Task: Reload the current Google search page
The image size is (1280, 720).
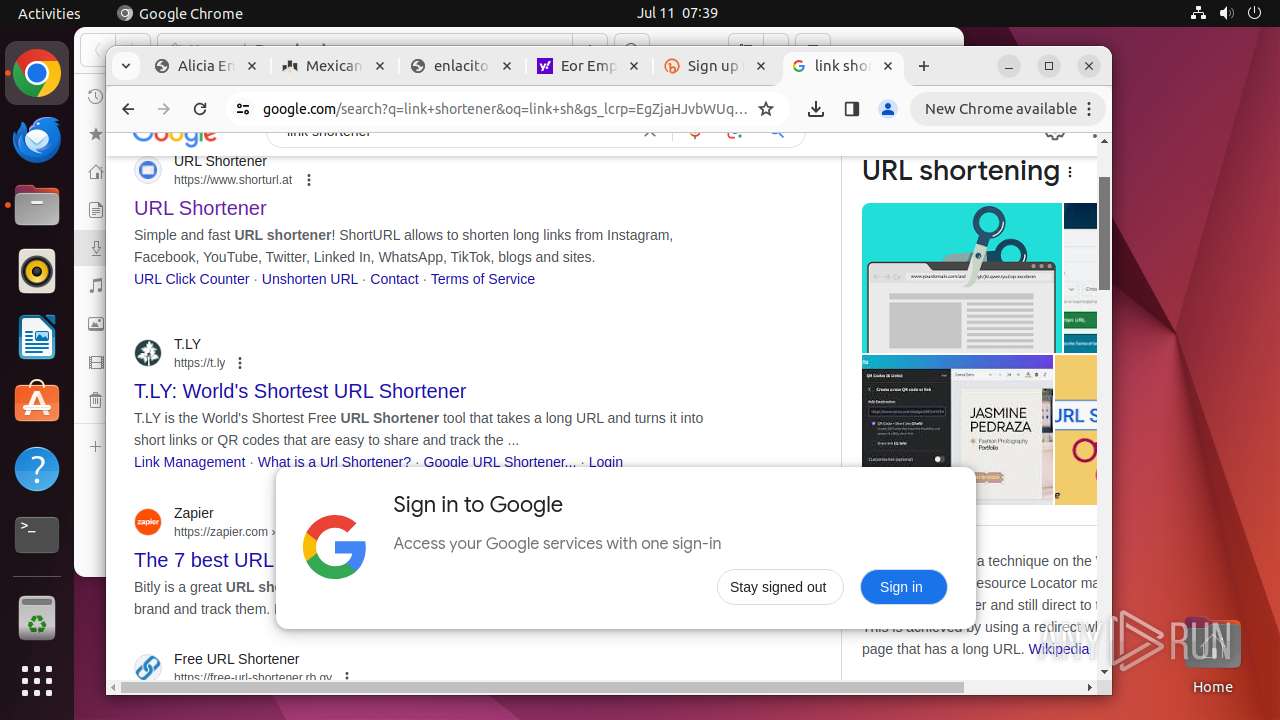Action: pos(200,109)
